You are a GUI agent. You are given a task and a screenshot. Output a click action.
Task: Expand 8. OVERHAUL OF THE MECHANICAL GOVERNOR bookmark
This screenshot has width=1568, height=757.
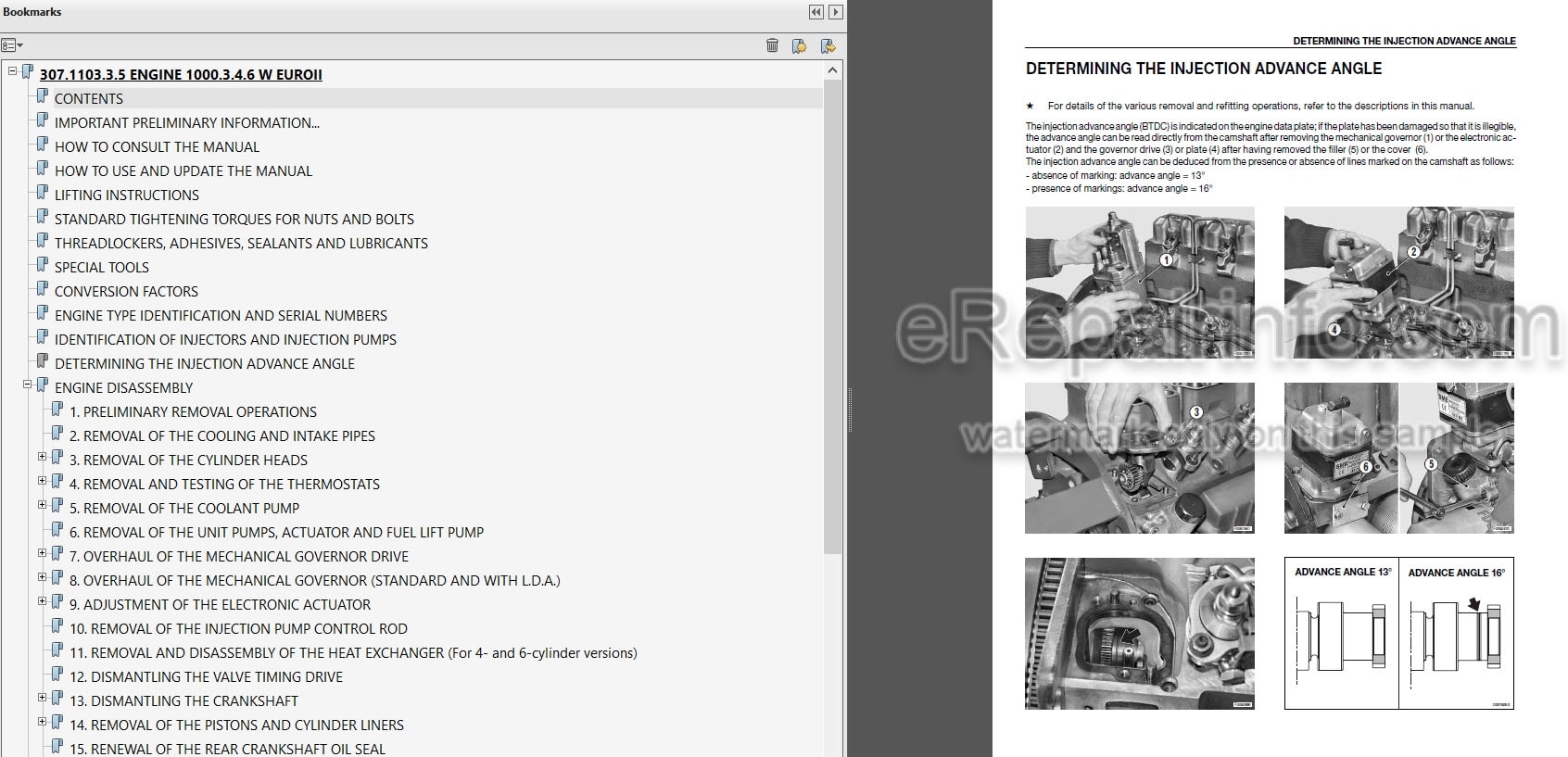click(x=43, y=577)
